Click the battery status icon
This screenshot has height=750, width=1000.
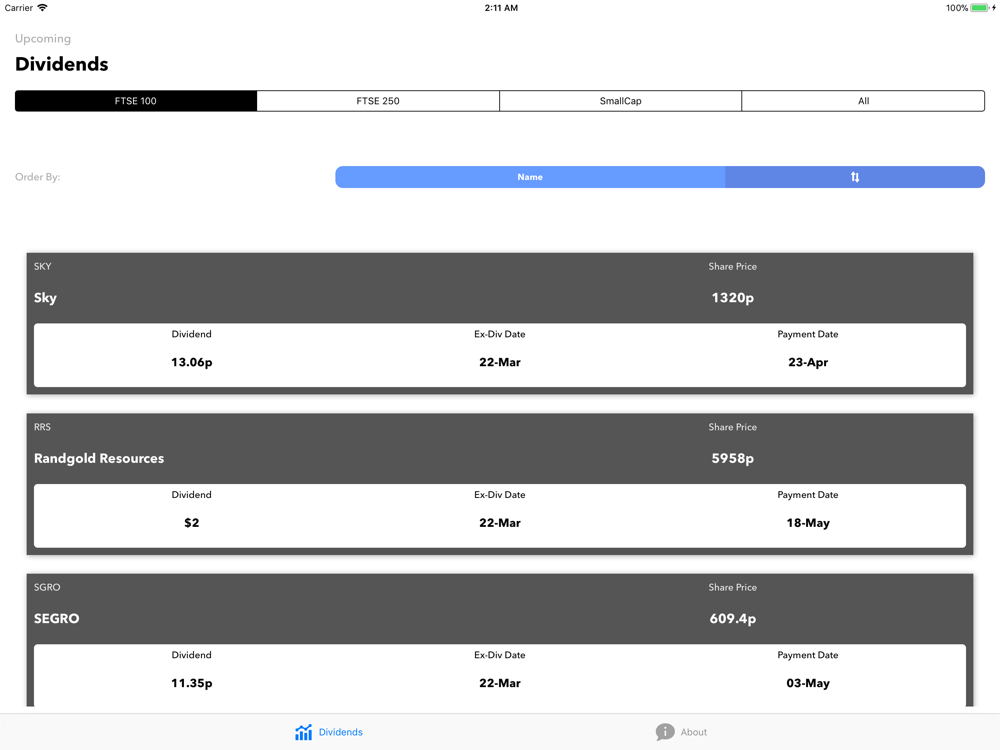982,8
